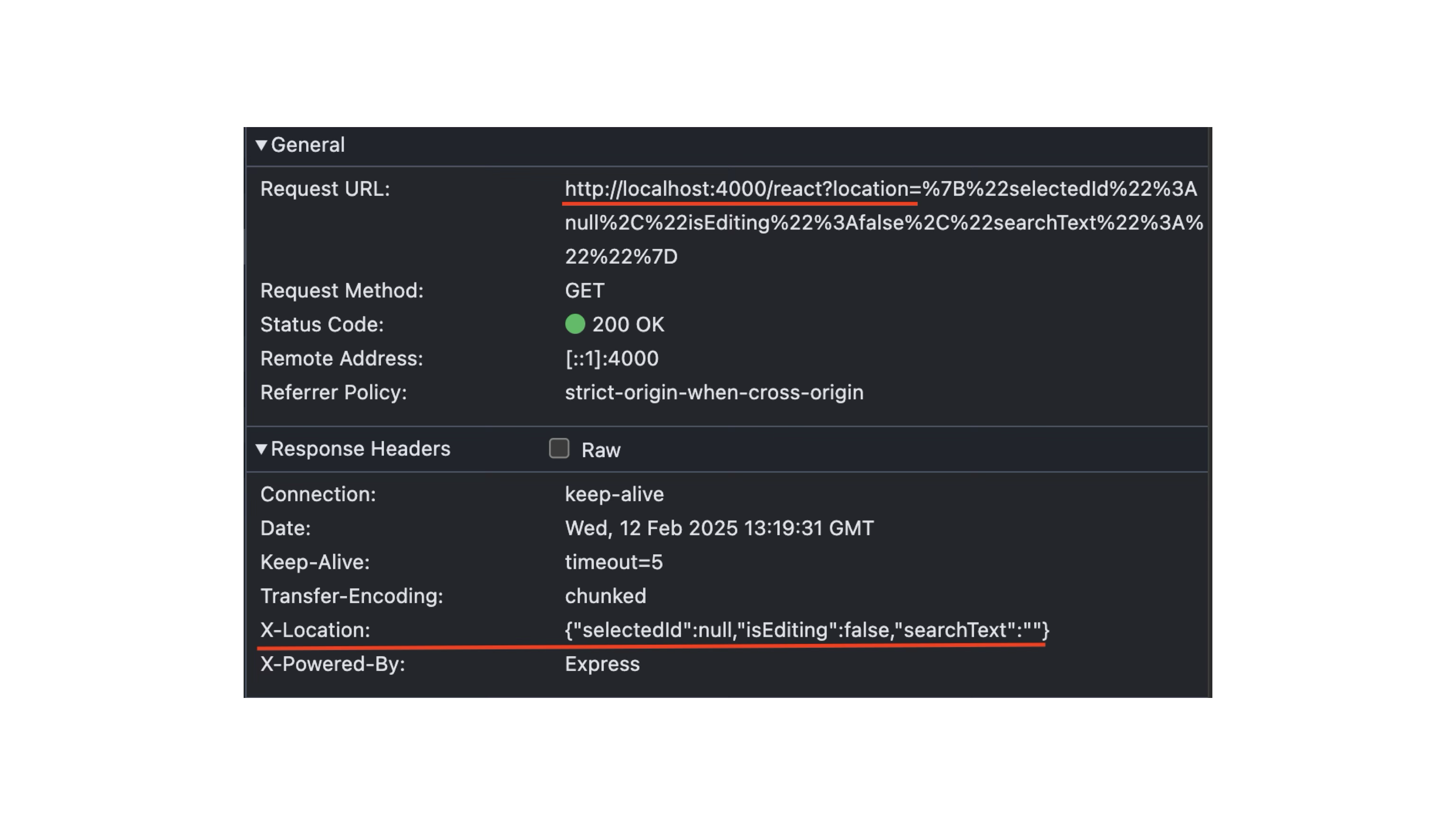Click the timeout=5 Keep-Alive value
The image size is (1456, 825).
614,563
